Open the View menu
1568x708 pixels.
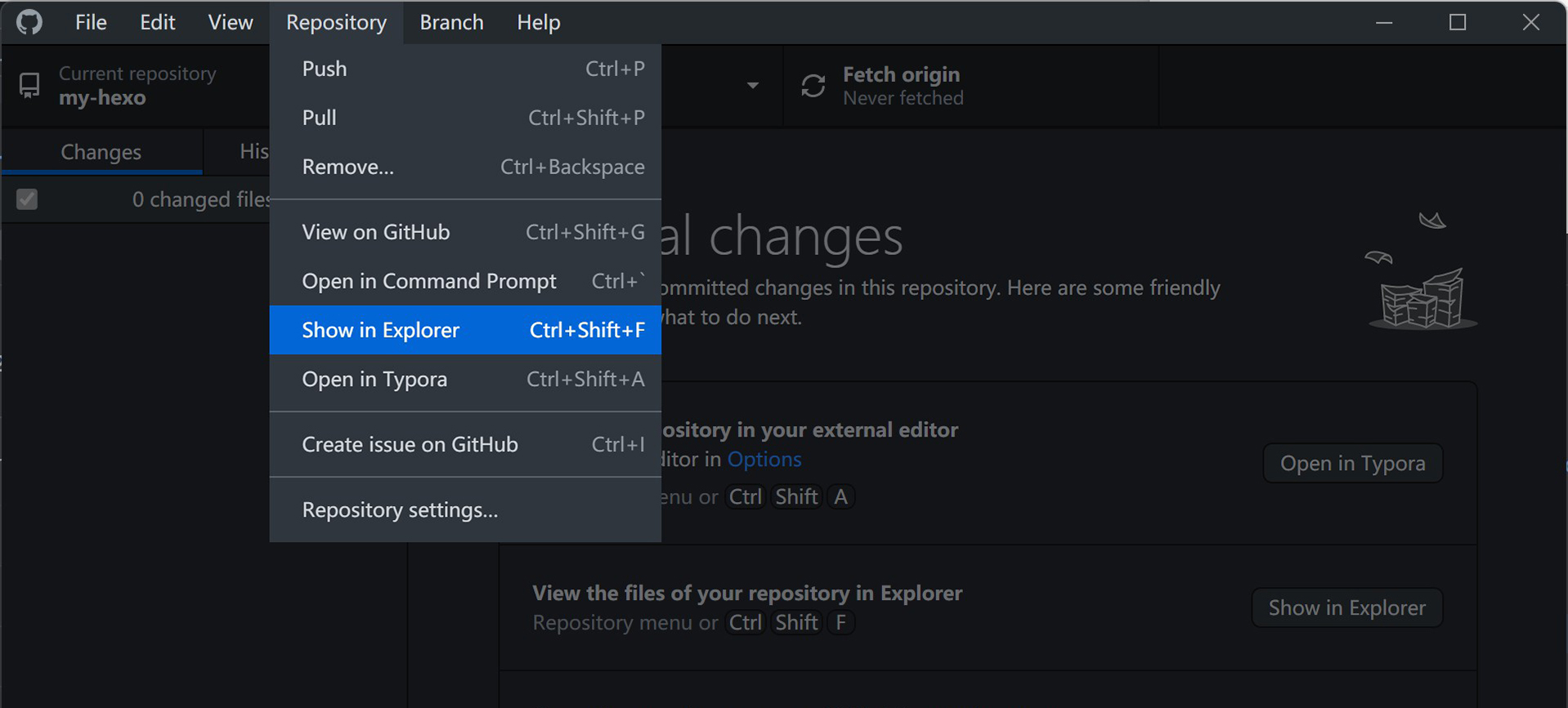(231, 22)
